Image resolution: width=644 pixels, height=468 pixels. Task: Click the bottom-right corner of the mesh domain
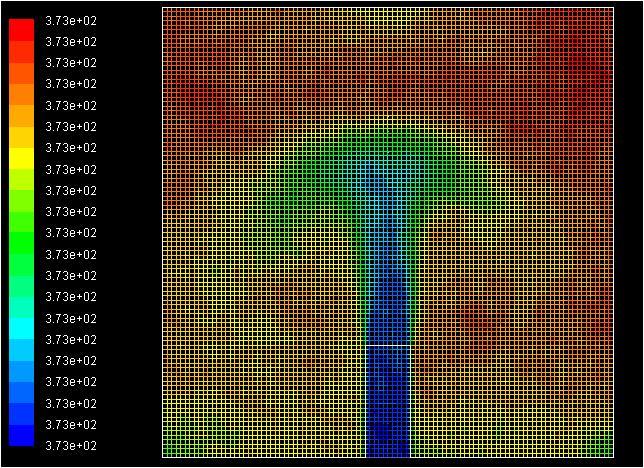pyautogui.click(x=613, y=457)
